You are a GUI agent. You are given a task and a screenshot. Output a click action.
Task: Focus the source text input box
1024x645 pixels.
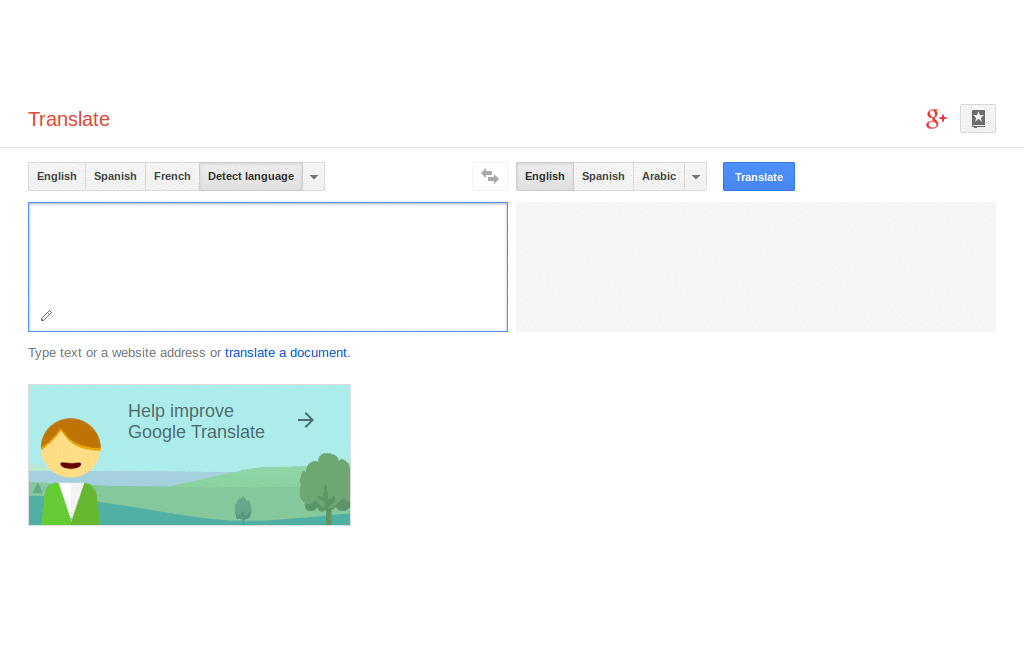[x=268, y=267]
